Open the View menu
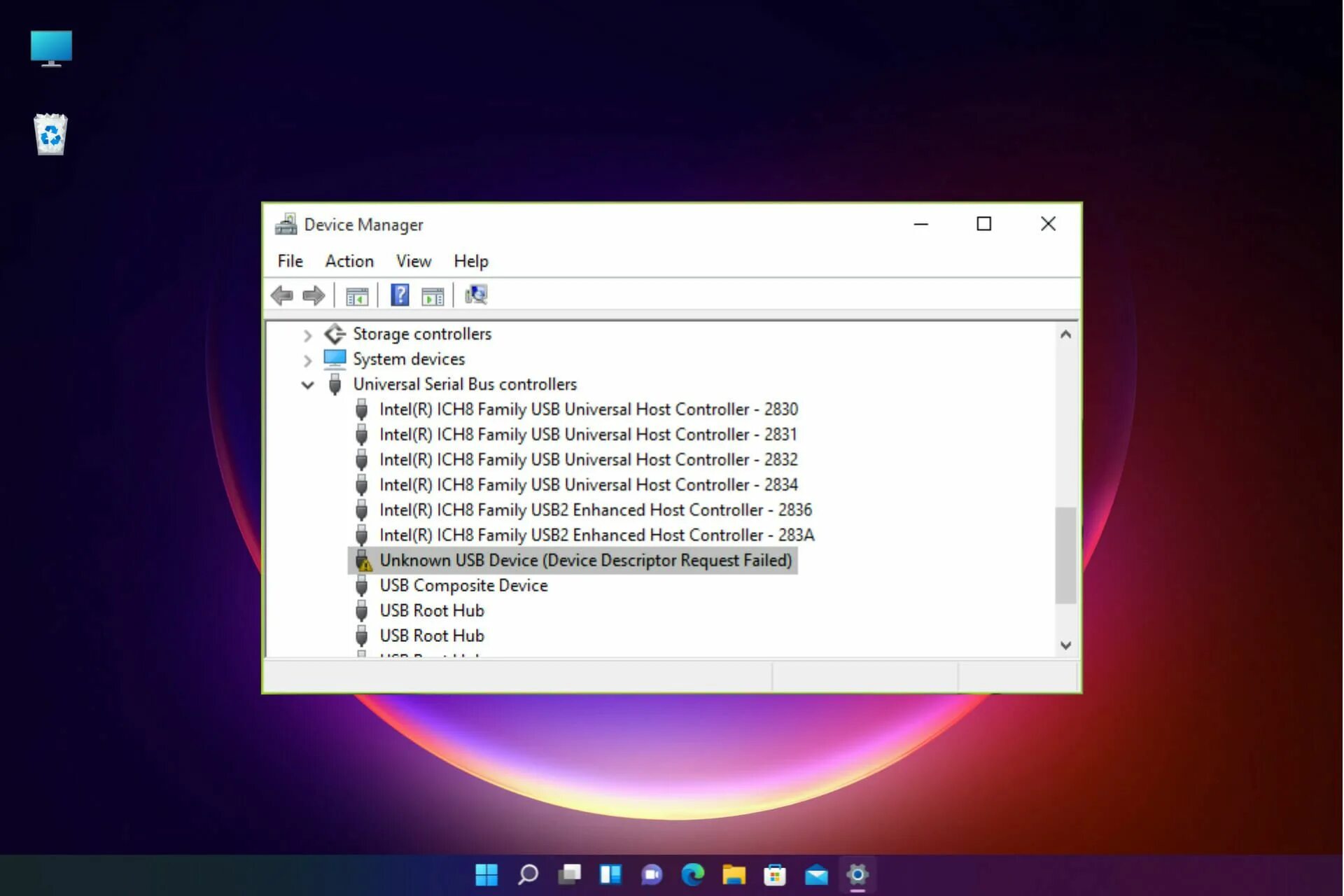This screenshot has width=1344, height=896. click(x=414, y=261)
